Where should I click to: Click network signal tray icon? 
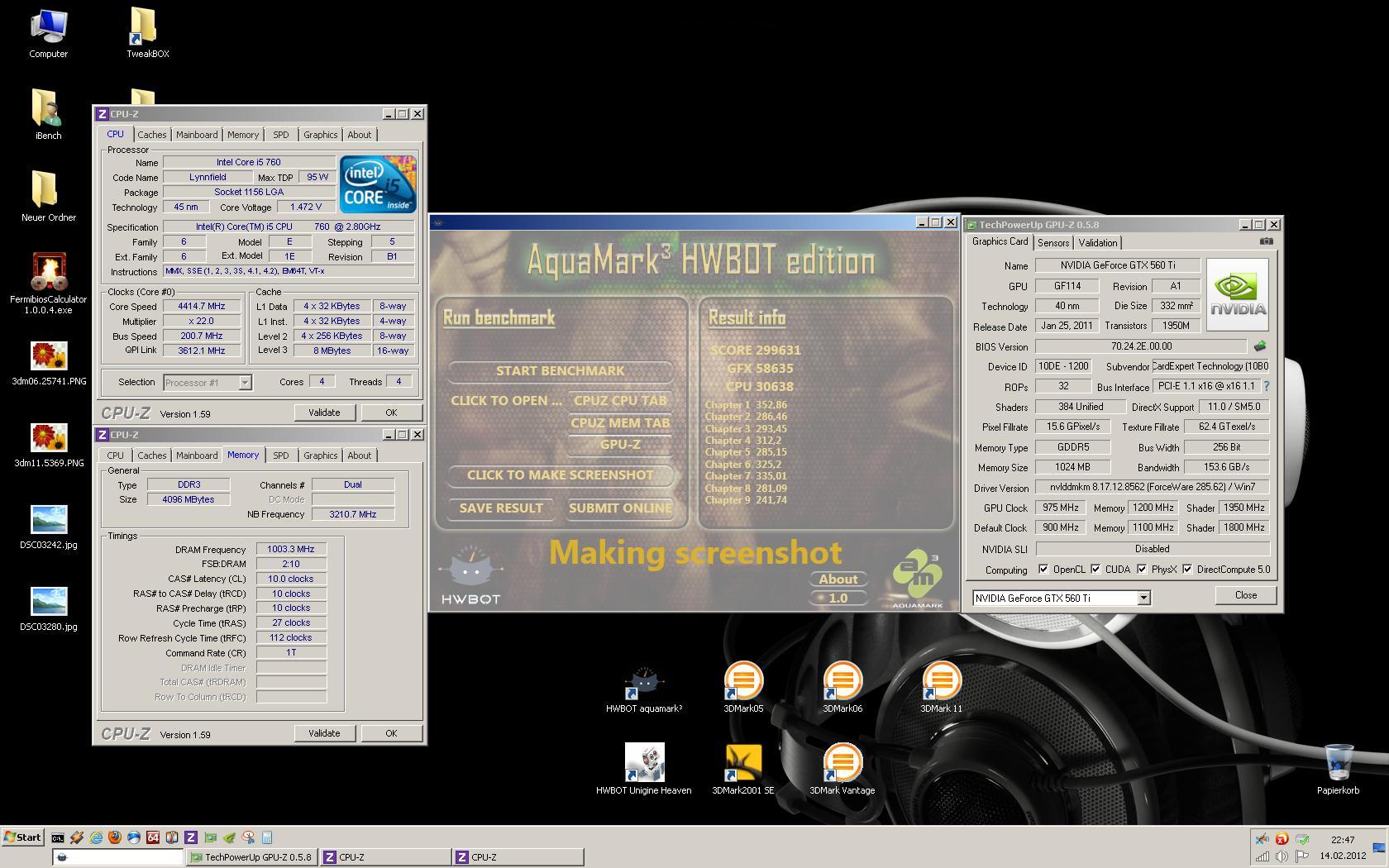tap(1263, 856)
